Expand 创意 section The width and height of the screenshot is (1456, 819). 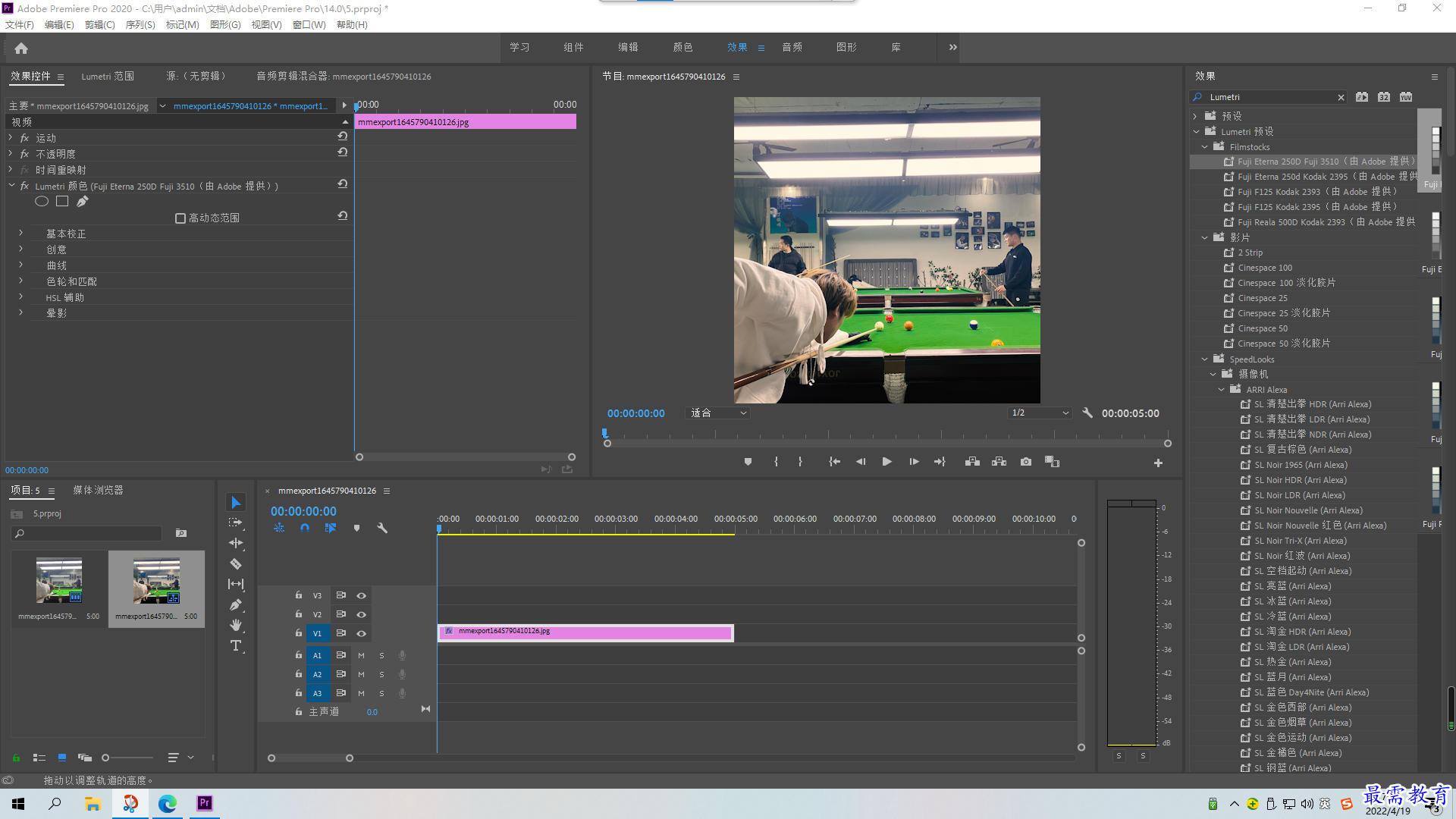(x=20, y=249)
